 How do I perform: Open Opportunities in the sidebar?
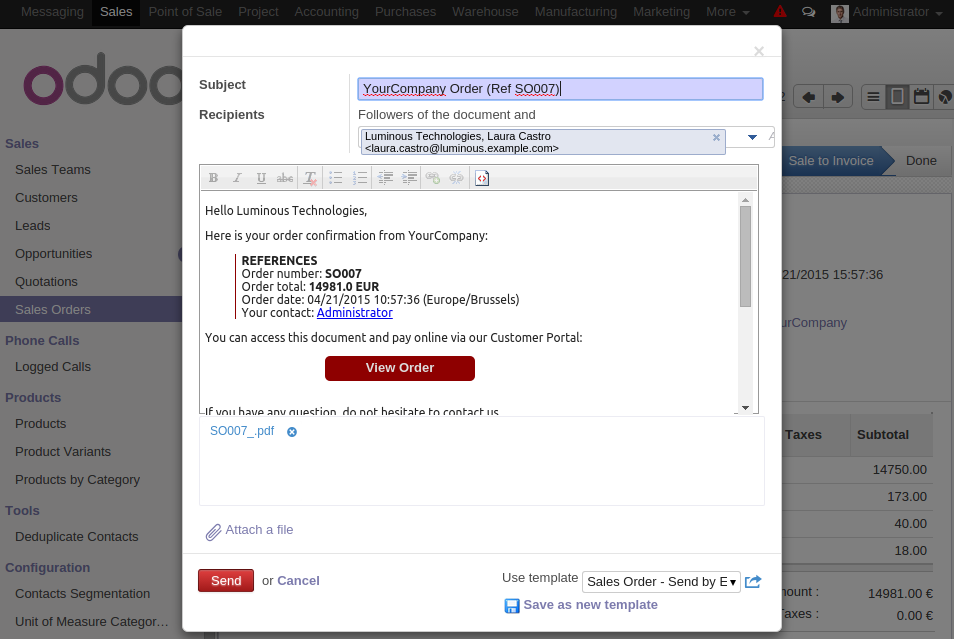[x=54, y=254]
